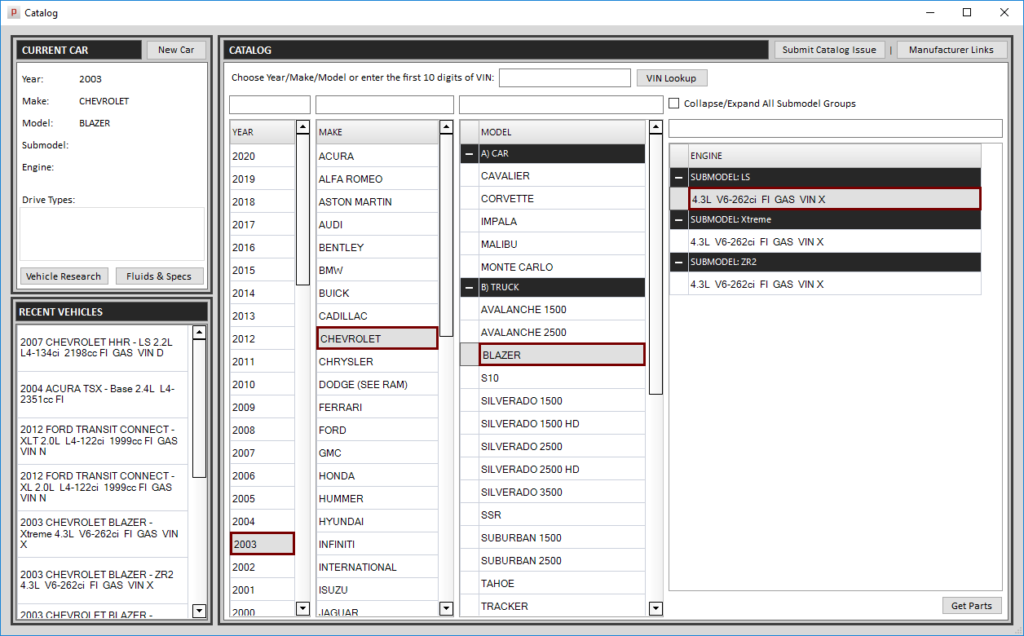This screenshot has height=636, width=1024.
Task: Click the MODEL list scroll-up arrow
Action: click(656, 127)
